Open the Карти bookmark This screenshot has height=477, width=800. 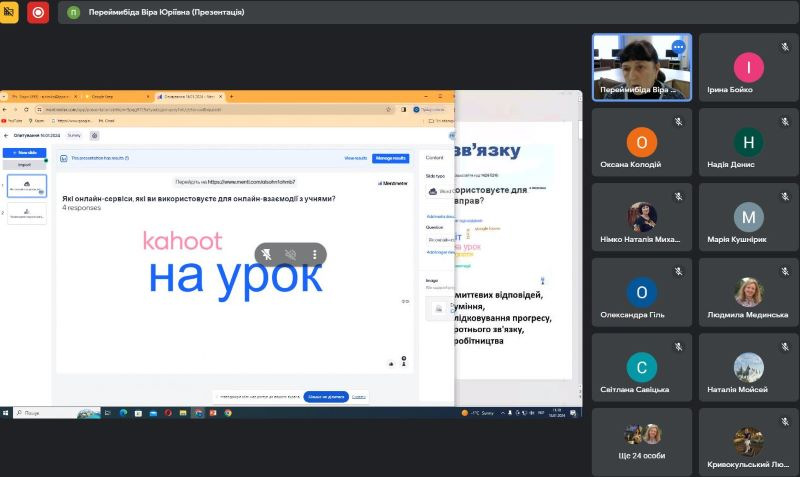36,121
